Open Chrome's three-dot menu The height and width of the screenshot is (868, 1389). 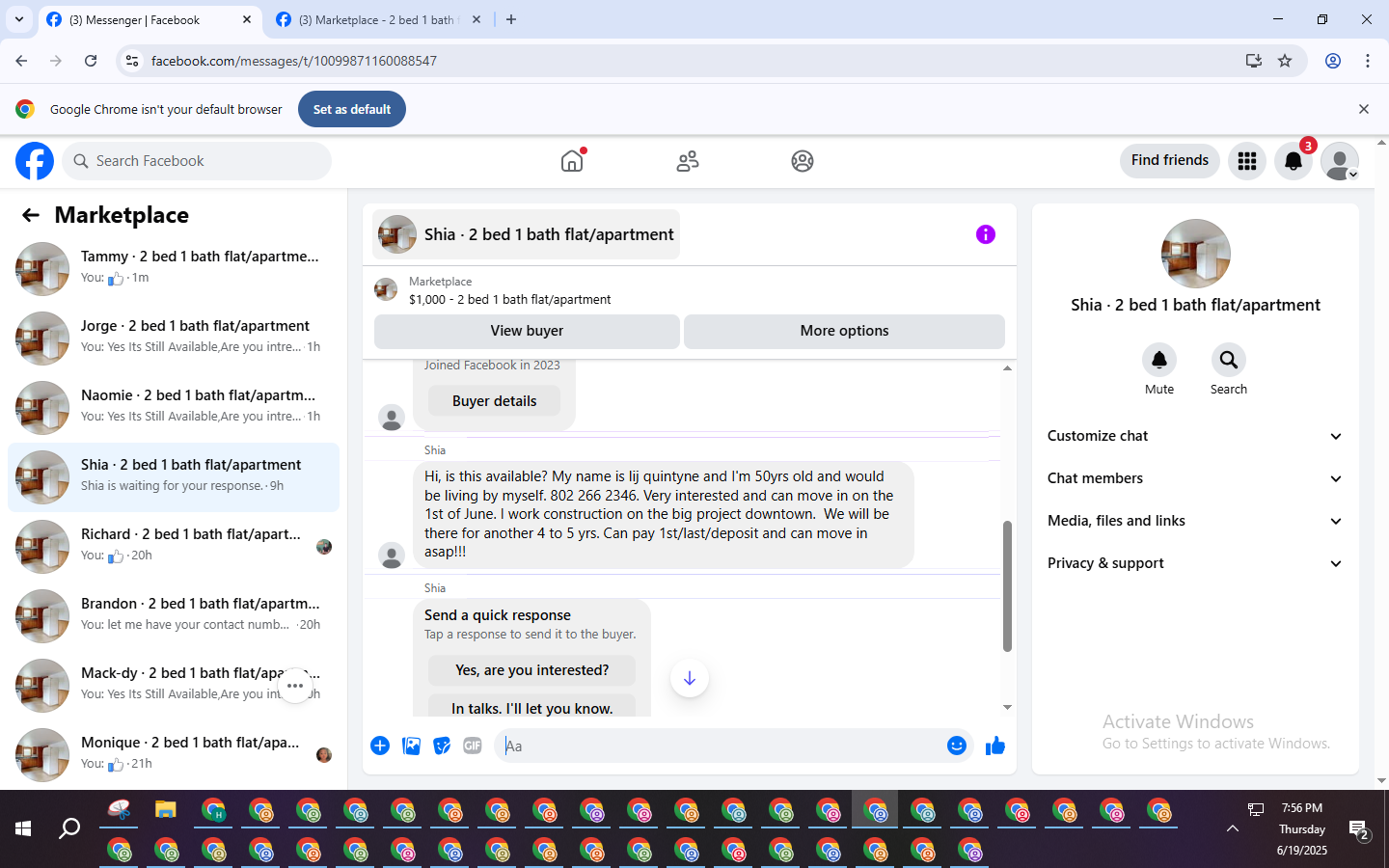tap(1368, 61)
